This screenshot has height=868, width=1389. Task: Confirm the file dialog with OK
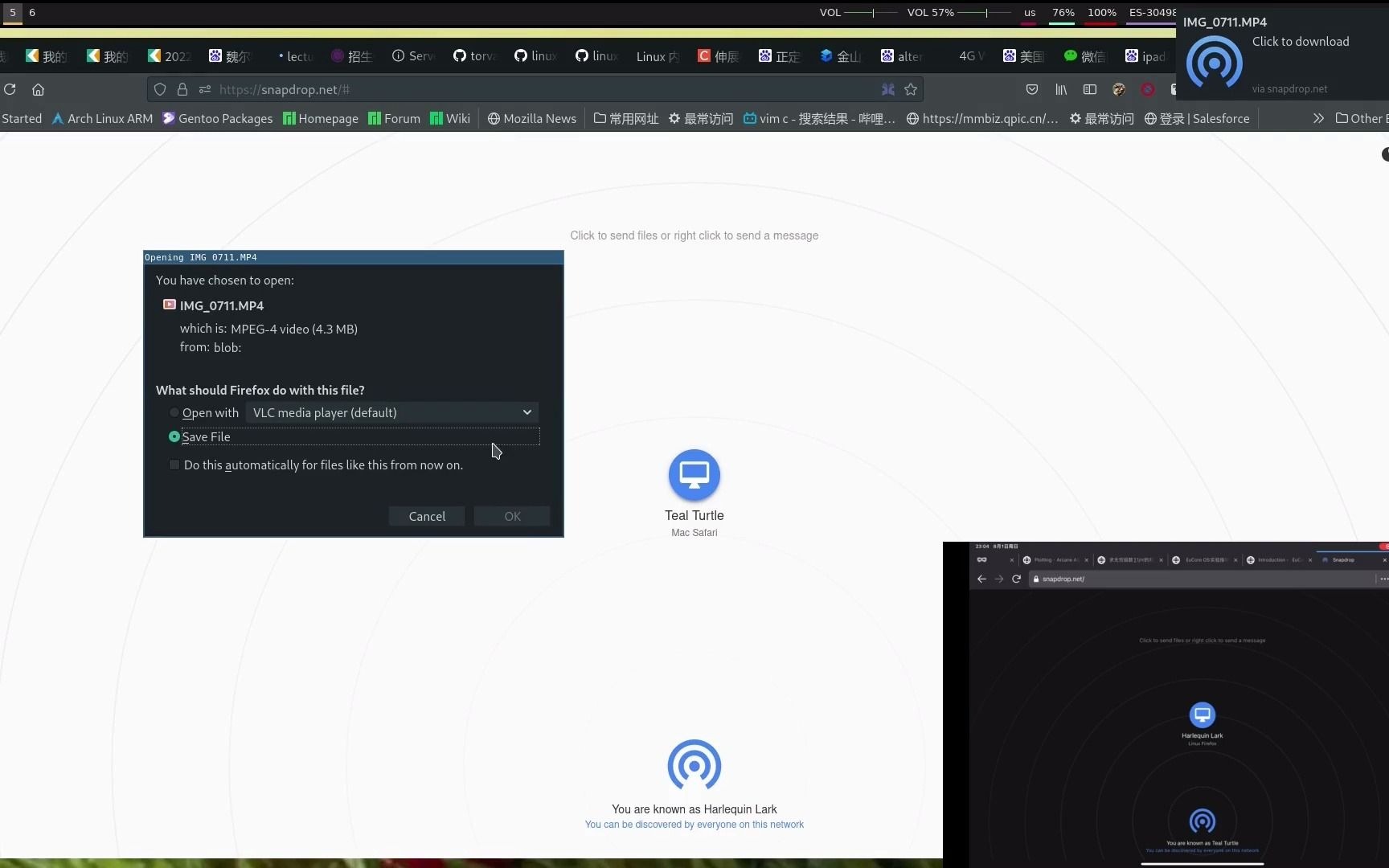point(512,516)
